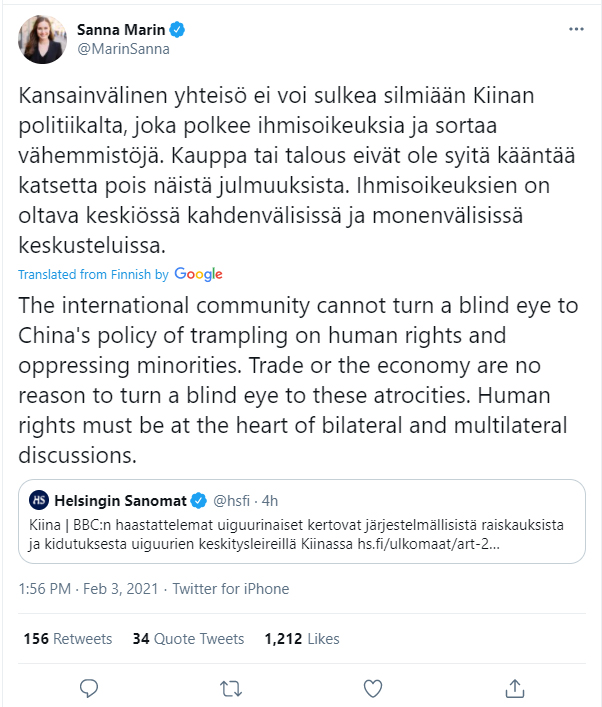Open the share tweet icon

[x=515, y=688]
